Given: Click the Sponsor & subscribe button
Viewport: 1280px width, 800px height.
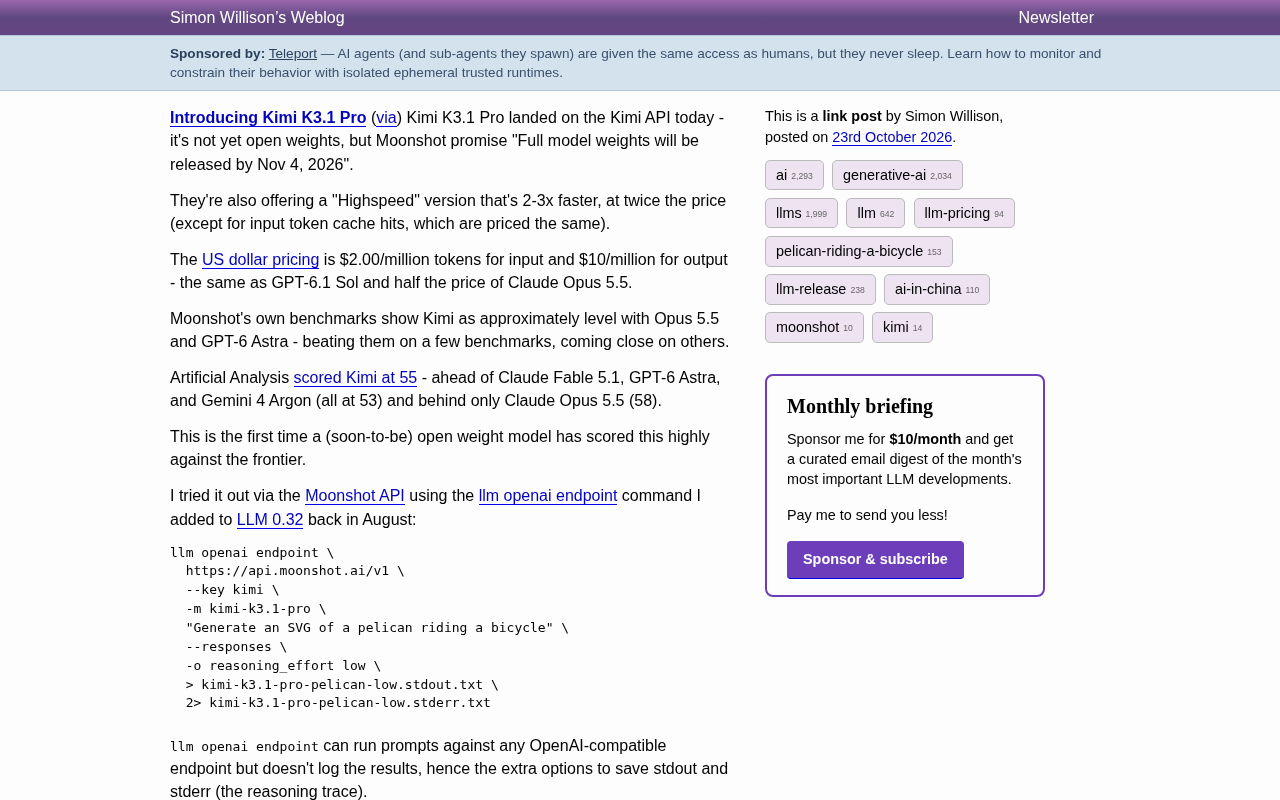Looking at the screenshot, I should click(875, 560).
